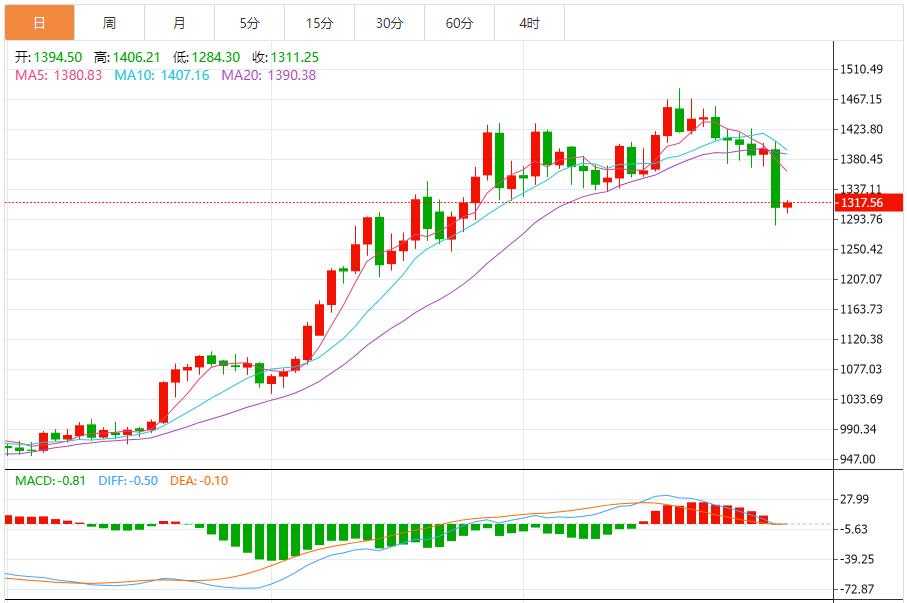The image size is (907, 603).
Task: Select the 月 (monthly) timeframe tab
Action: click(179, 22)
